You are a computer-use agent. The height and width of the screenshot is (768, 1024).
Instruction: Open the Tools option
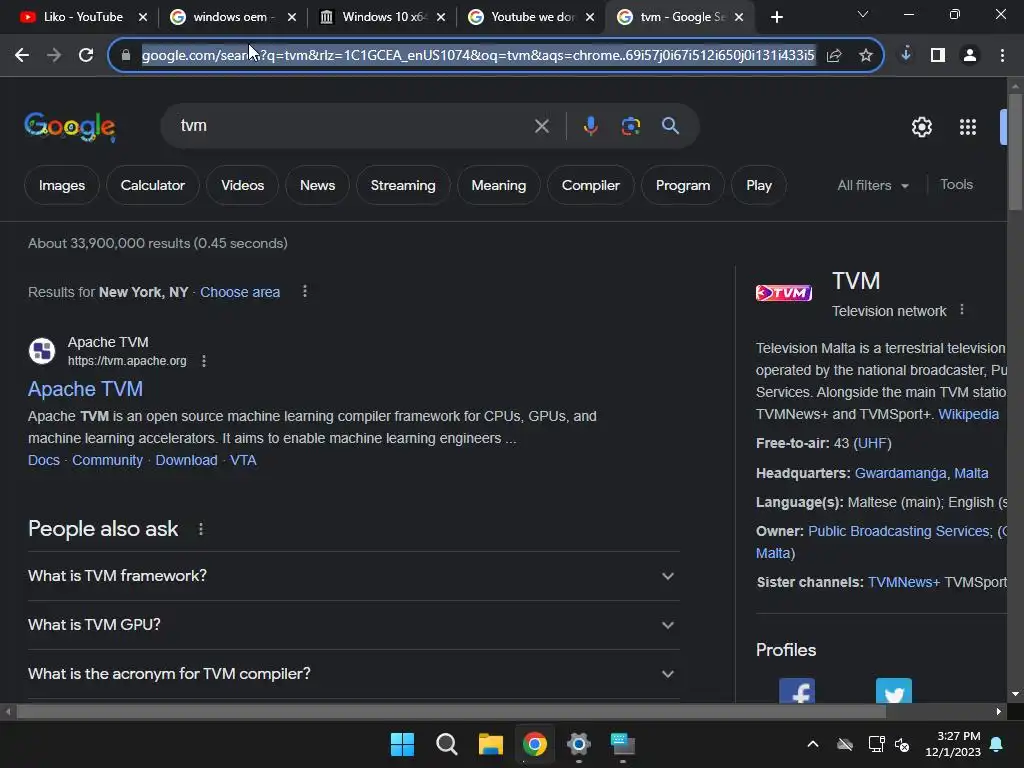coord(956,185)
